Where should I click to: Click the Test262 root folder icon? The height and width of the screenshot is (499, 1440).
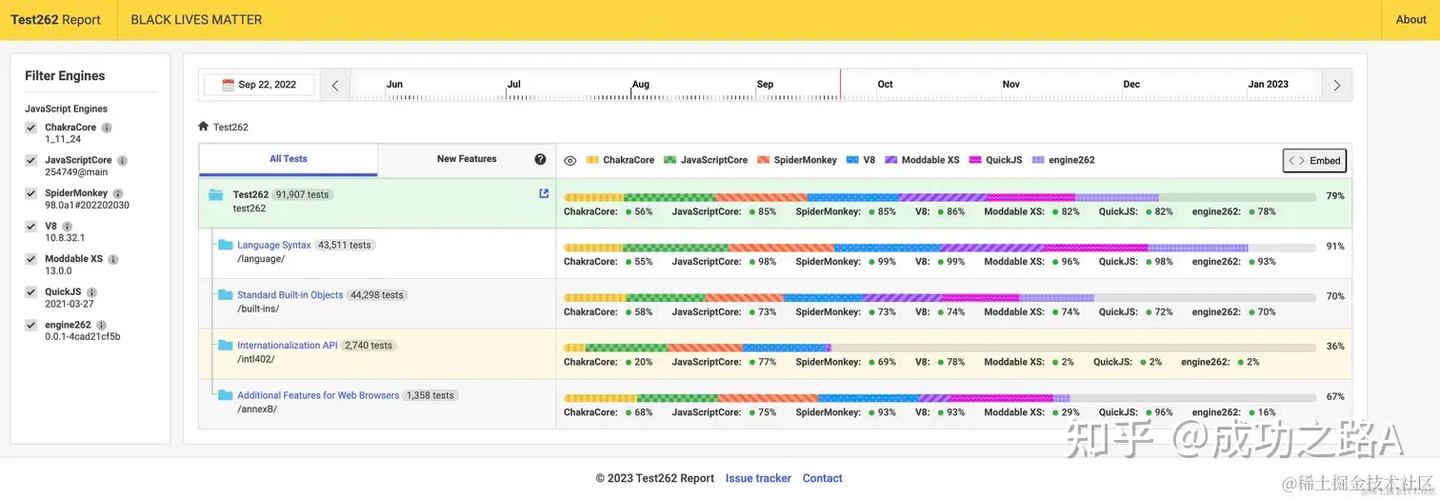click(216, 195)
